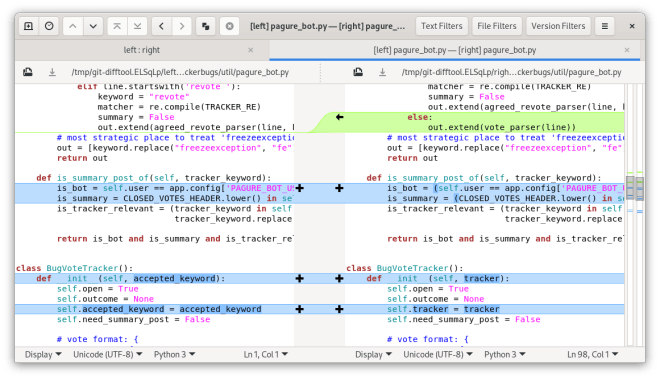Click 'self.outcome = None' in right pane
Viewport: 660px width, 379px height.
coord(436,299)
